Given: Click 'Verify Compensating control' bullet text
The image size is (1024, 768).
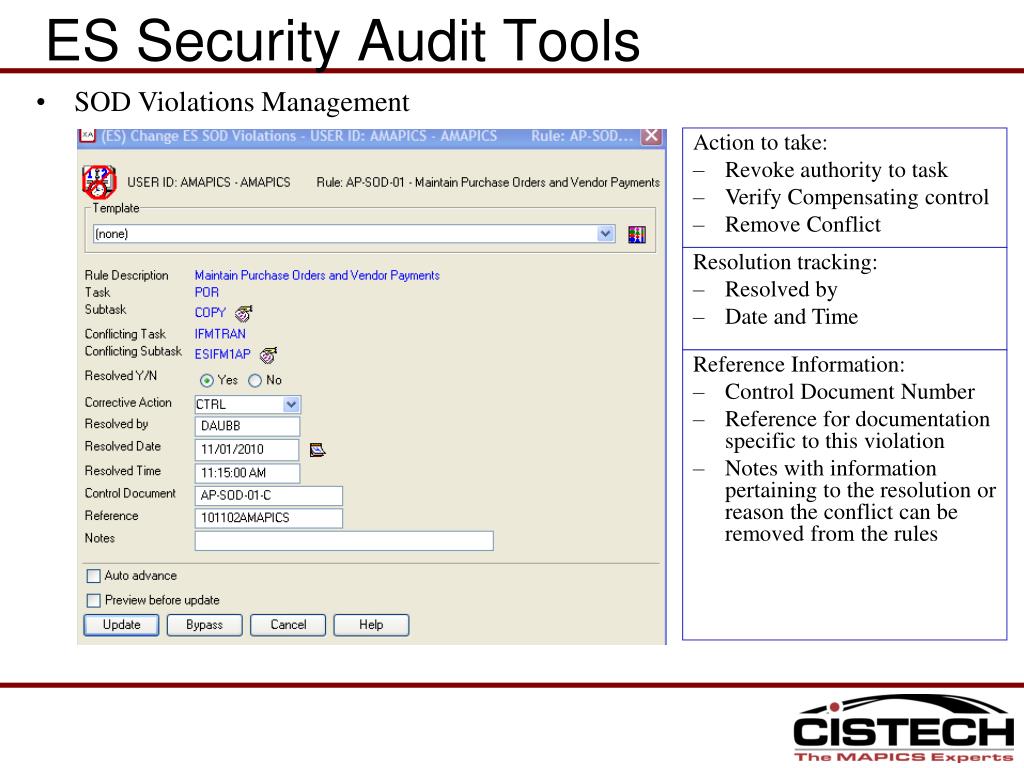Looking at the screenshot, I should tap(857, 197).
